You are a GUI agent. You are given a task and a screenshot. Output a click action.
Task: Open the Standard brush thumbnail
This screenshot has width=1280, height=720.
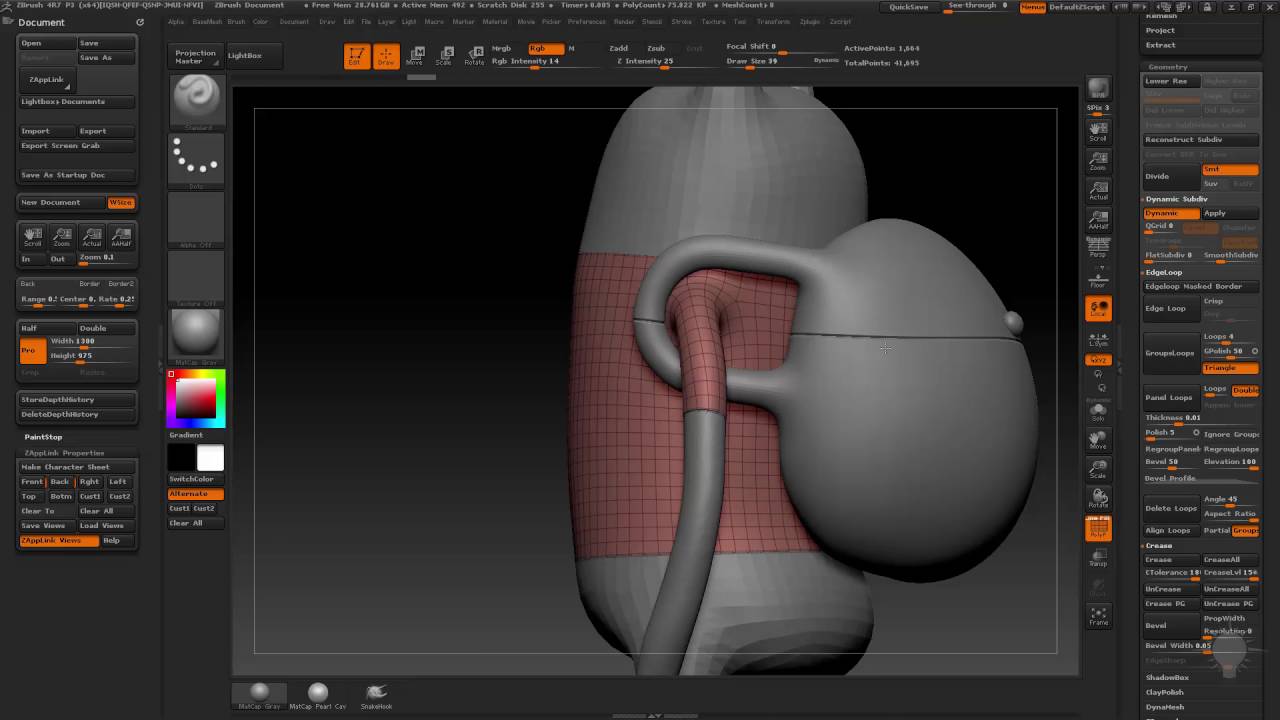(197, 101)
